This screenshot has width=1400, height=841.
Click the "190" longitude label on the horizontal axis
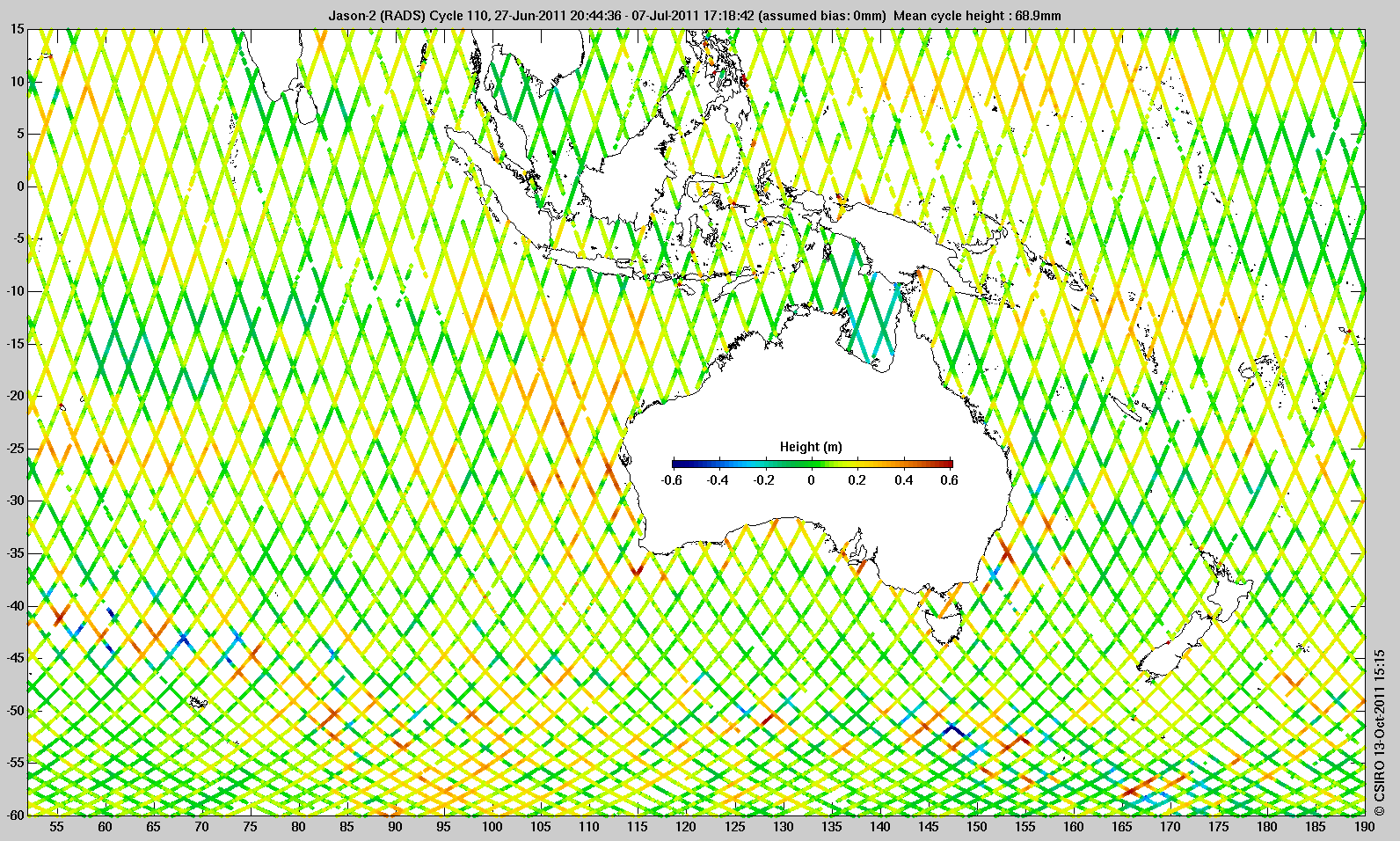click(x=1363, y=827)
